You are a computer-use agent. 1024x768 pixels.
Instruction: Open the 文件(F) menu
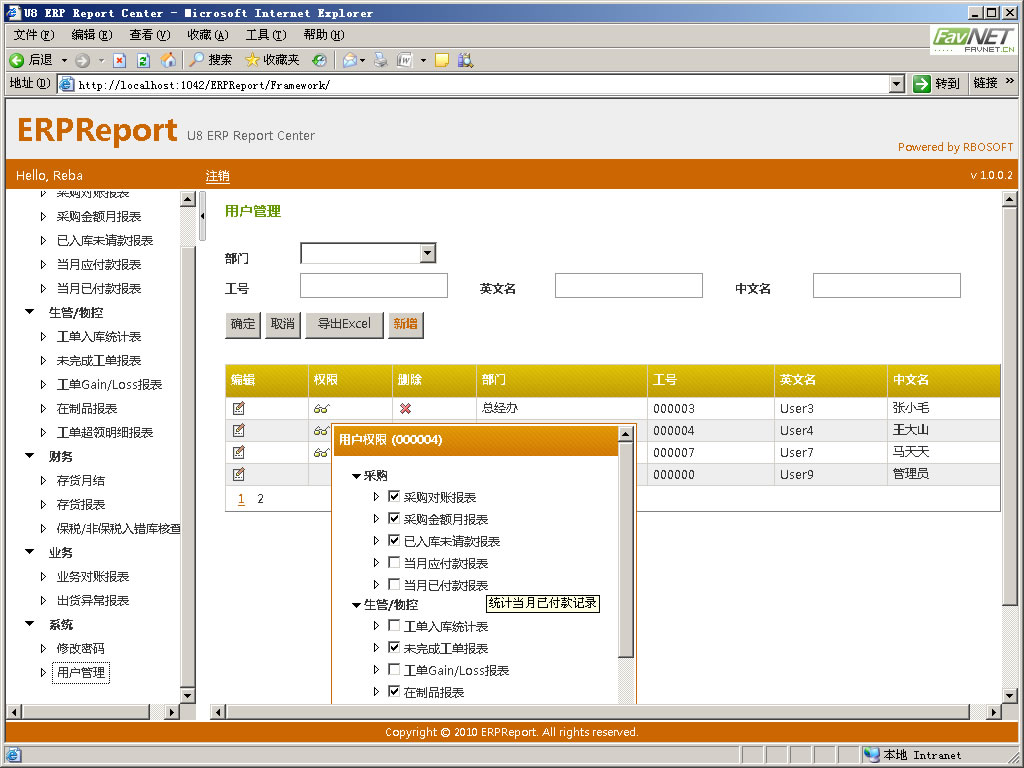tap(34, 35)
